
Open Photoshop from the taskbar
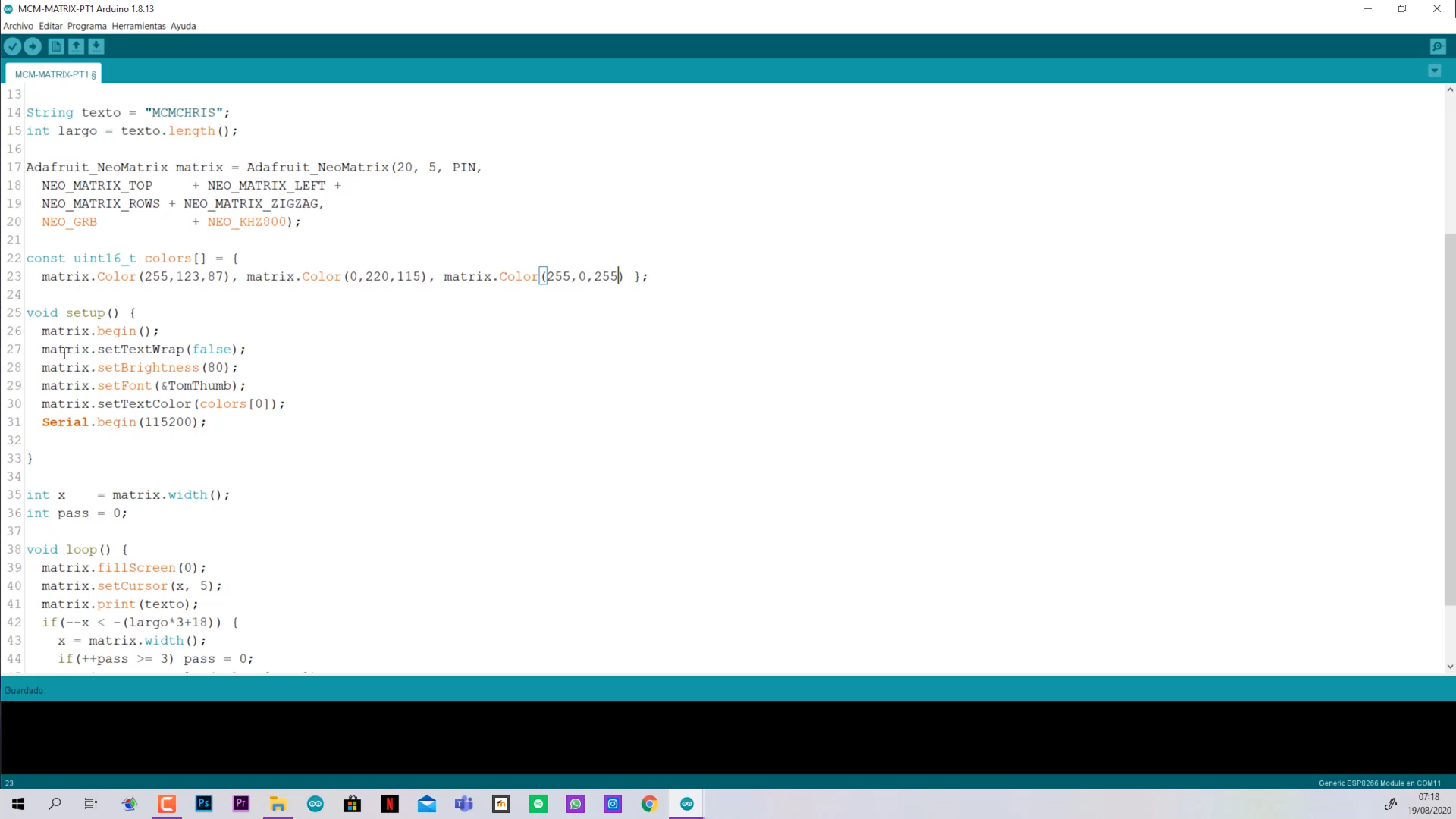coord(204,804)
